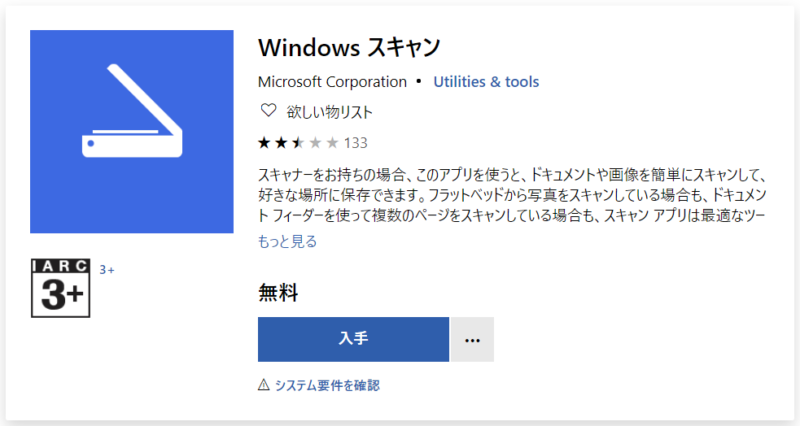Click the IARC 3+ rating badge

click(x=60, y=288)
